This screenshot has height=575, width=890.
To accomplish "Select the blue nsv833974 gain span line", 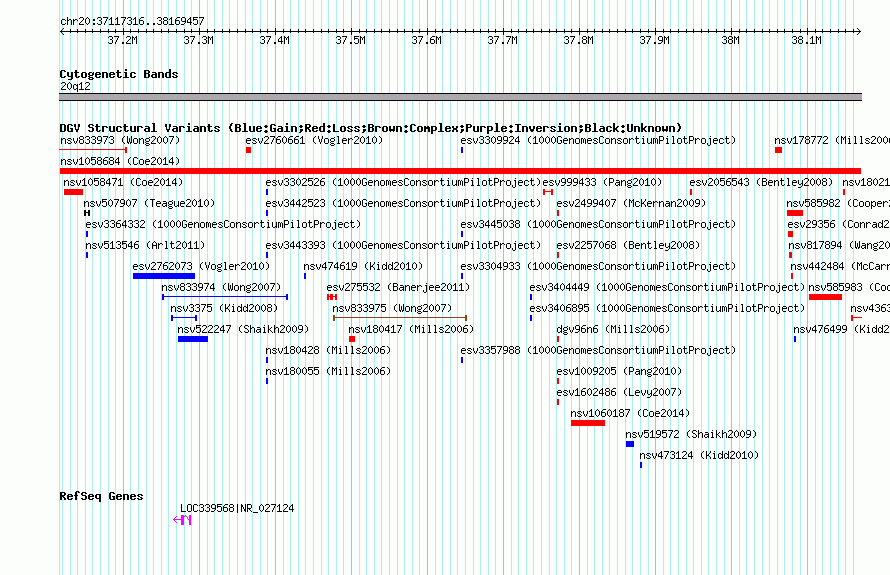I will (225, 297).
